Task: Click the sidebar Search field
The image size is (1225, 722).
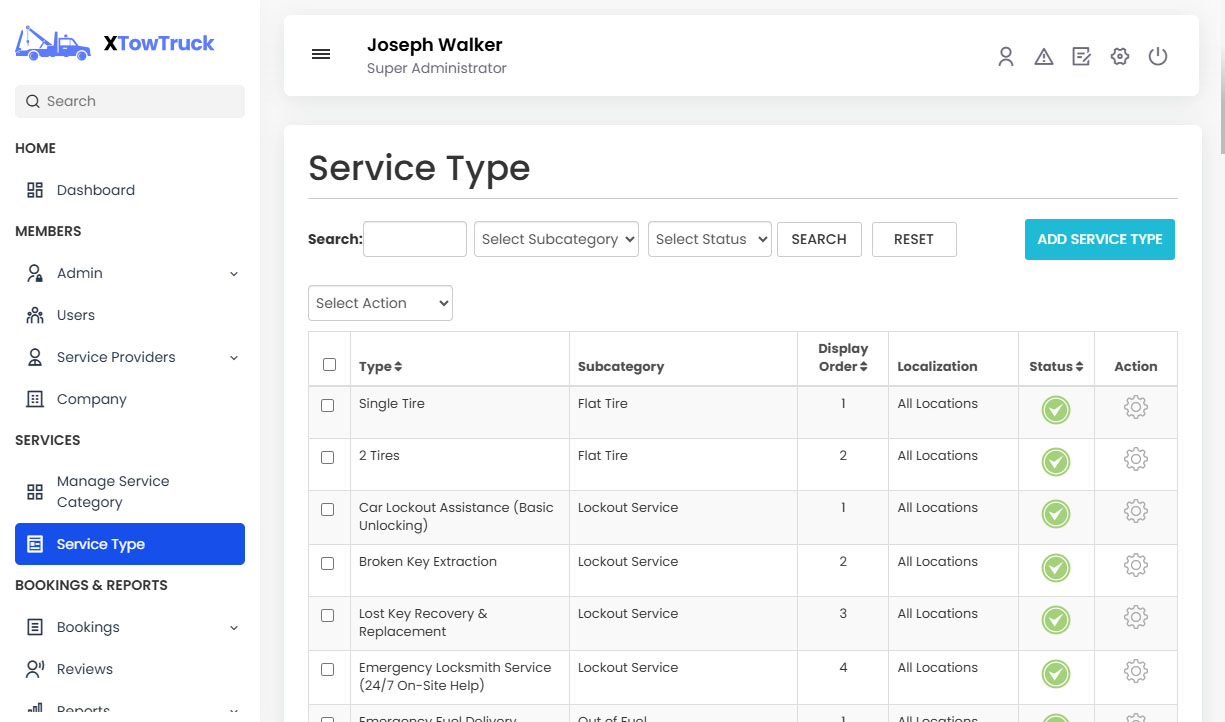Action: tap(129, 101)
